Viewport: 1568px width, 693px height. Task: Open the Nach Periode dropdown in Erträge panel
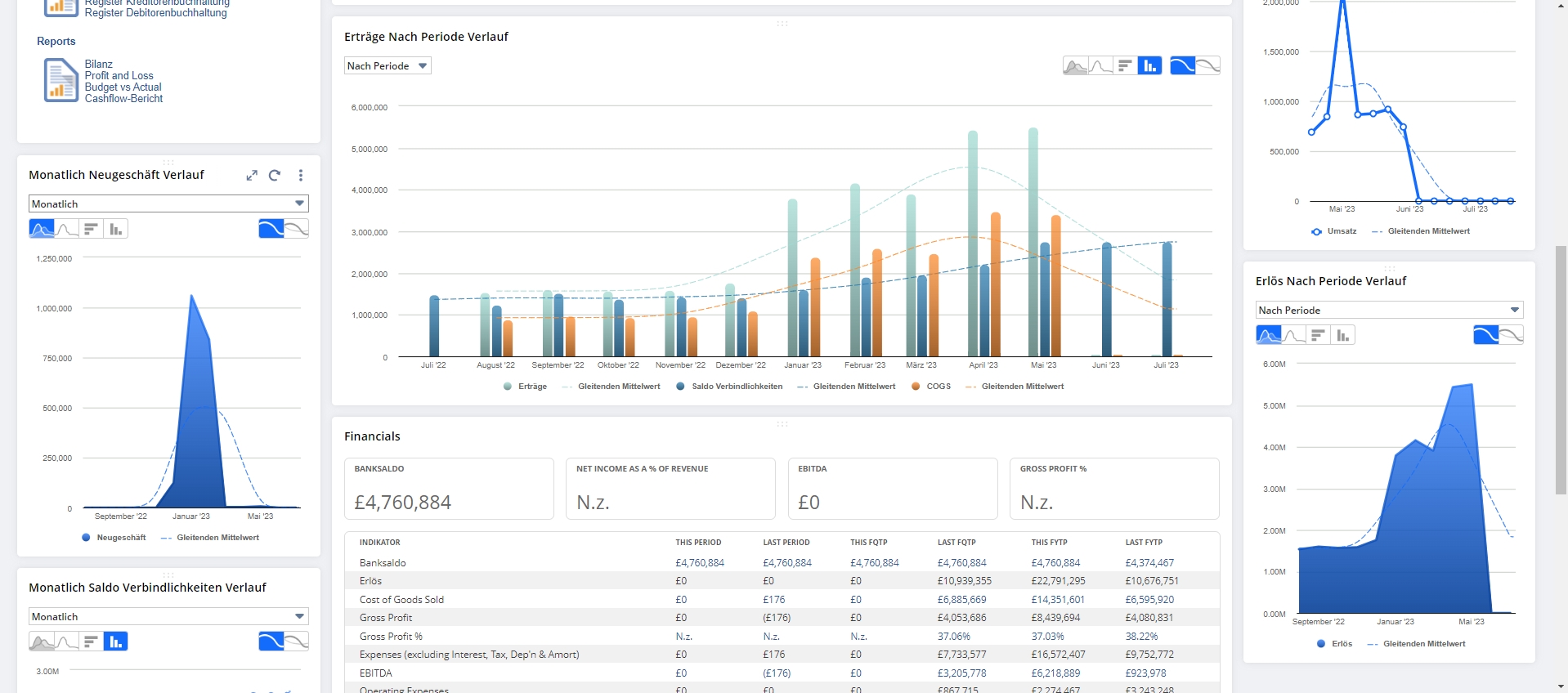click(388, 66)
